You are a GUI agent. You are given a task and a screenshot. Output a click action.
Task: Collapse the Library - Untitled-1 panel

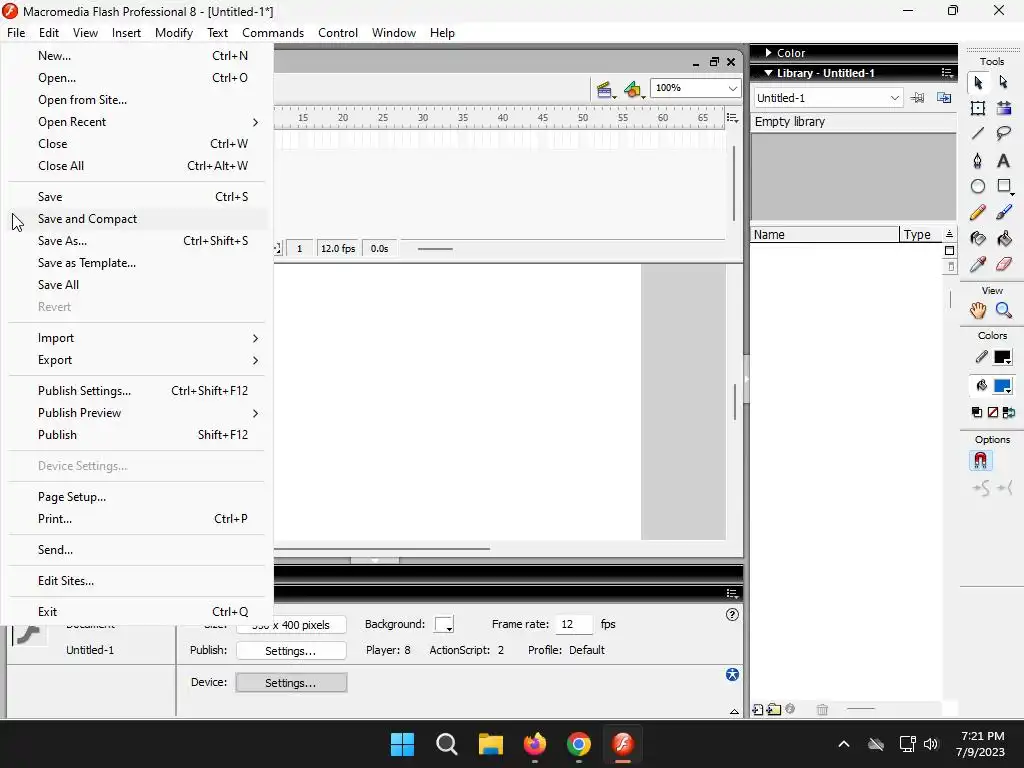pos(769,73)
